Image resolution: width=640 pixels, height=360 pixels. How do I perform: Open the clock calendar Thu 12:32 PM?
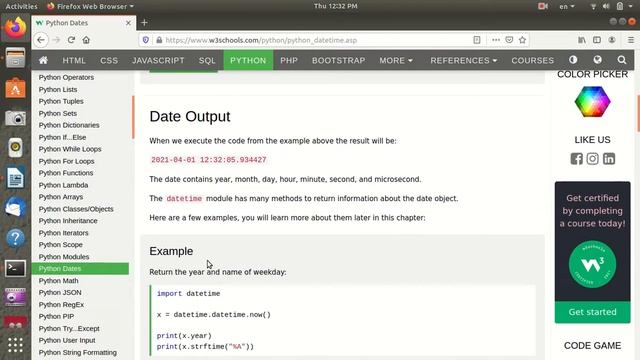336,6
